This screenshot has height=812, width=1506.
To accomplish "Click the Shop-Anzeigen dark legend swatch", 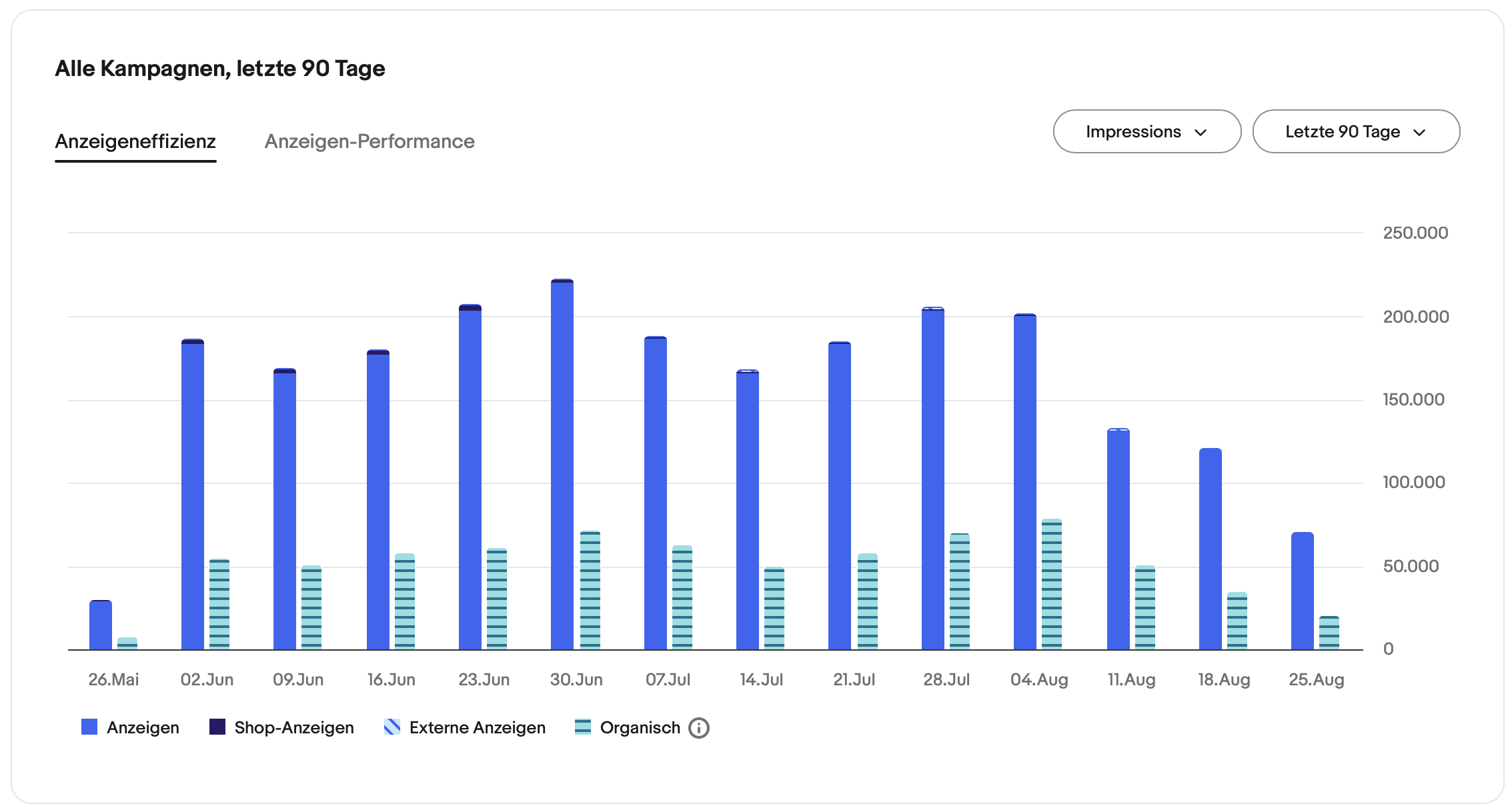I will point(217,727).
